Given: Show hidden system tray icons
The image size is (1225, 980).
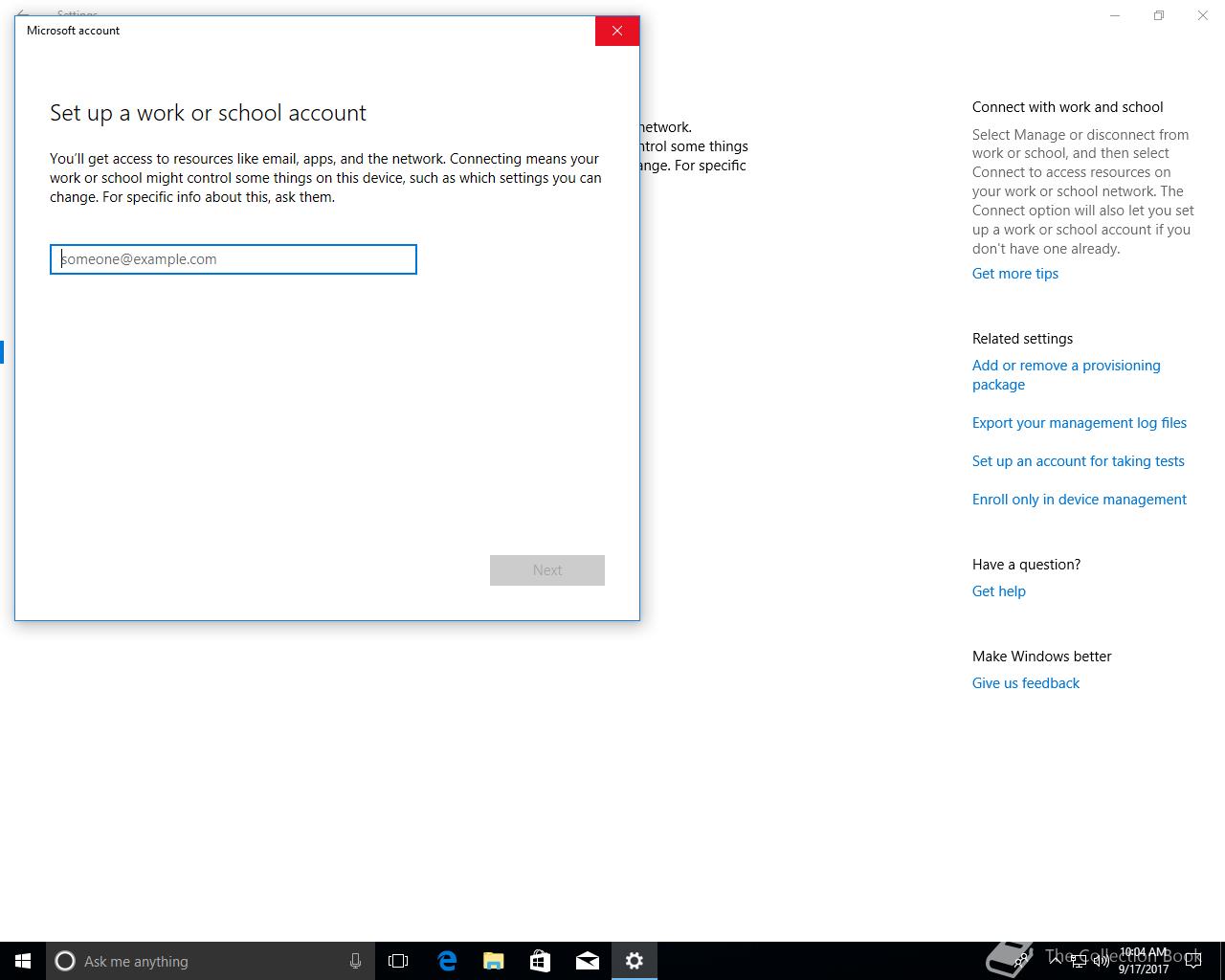Looking at the screenshot, I should tap(1055, 960).
